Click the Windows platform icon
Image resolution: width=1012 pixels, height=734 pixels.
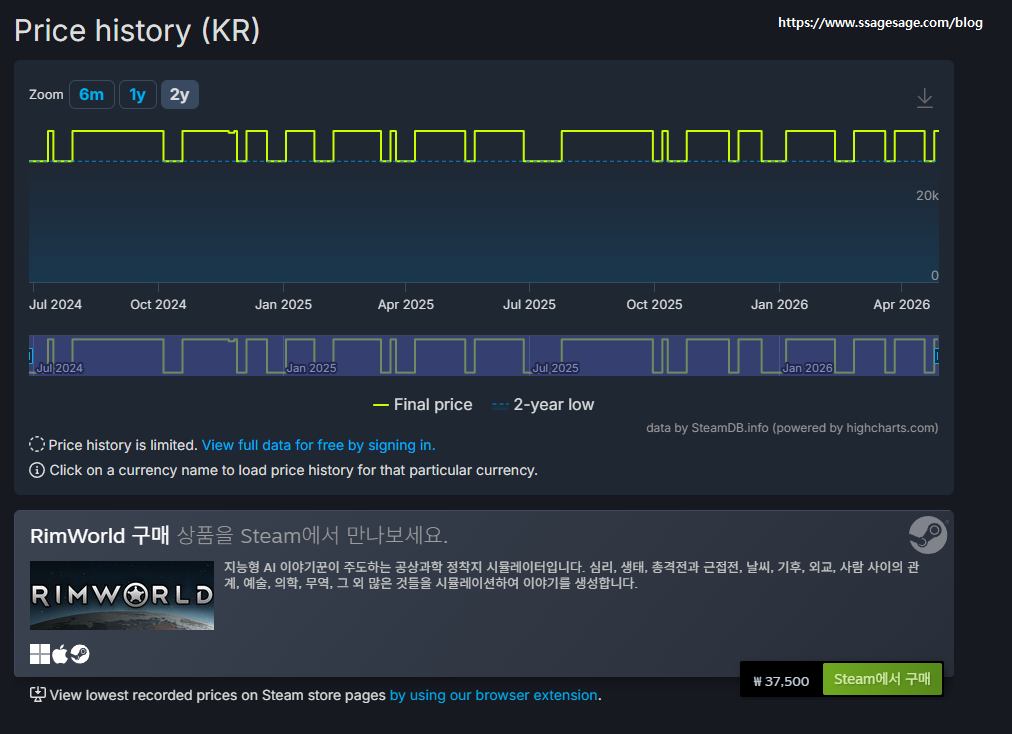39,654
